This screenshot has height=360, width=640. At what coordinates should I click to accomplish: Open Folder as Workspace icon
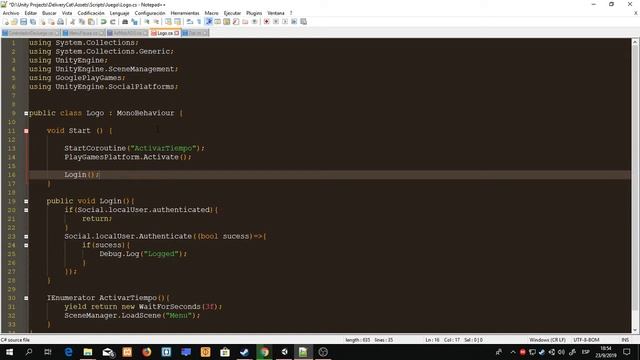pyautogui.click(x=245, y=22)
